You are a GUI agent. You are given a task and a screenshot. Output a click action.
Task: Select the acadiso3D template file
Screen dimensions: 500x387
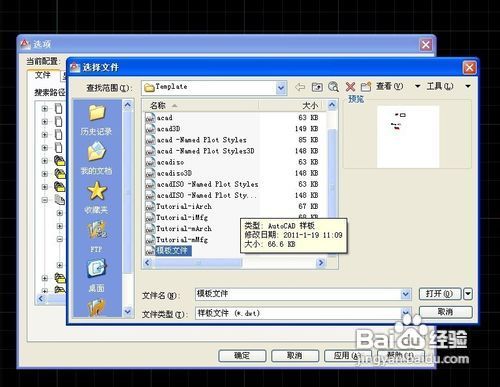pyautogui.click(x=174, y=173)
